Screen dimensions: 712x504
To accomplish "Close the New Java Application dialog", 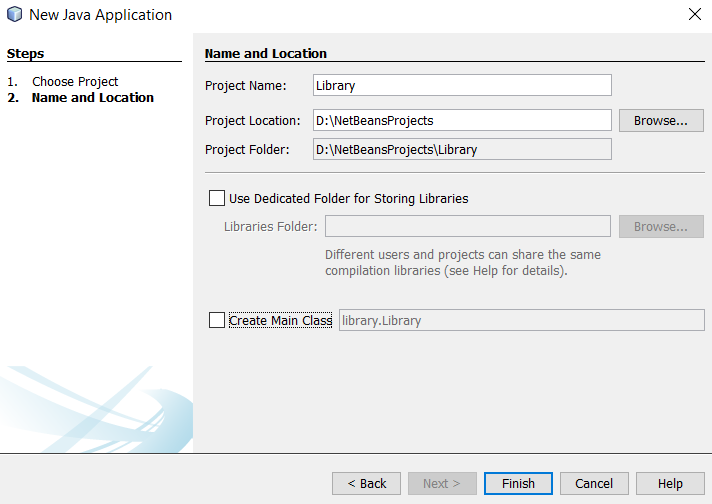I will 694,14.
